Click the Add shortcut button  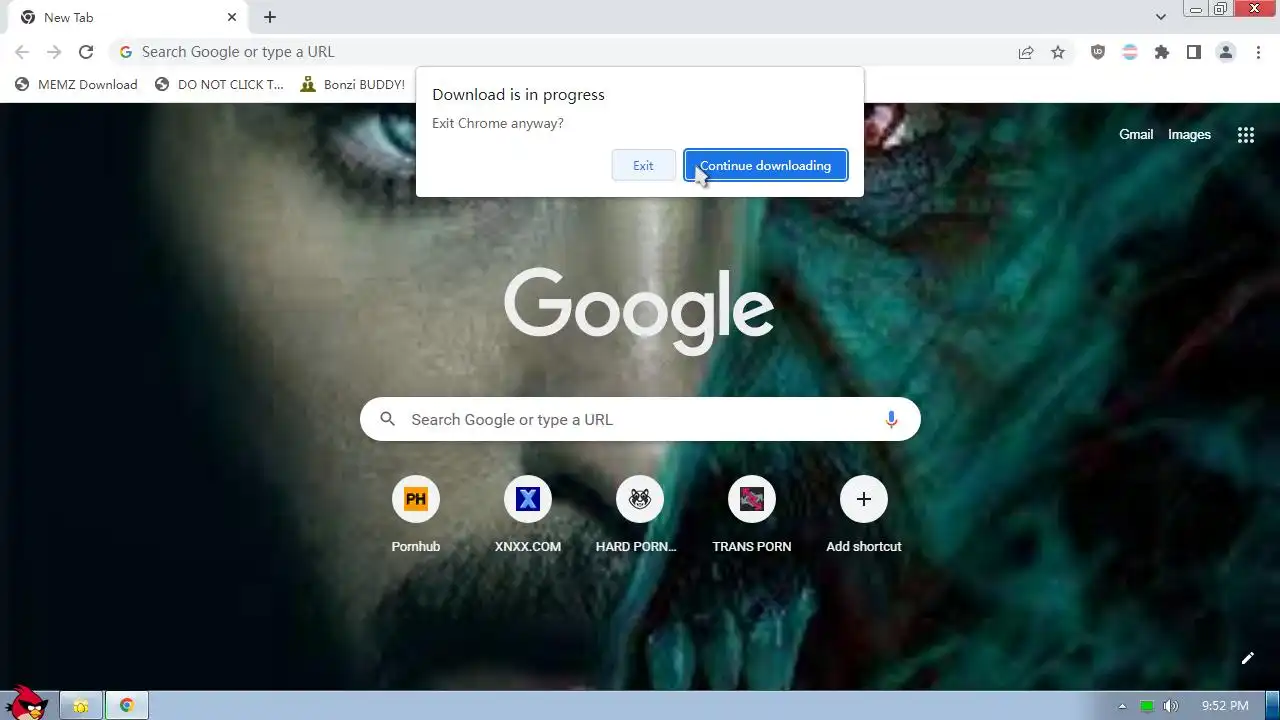(x=864, y=514)
